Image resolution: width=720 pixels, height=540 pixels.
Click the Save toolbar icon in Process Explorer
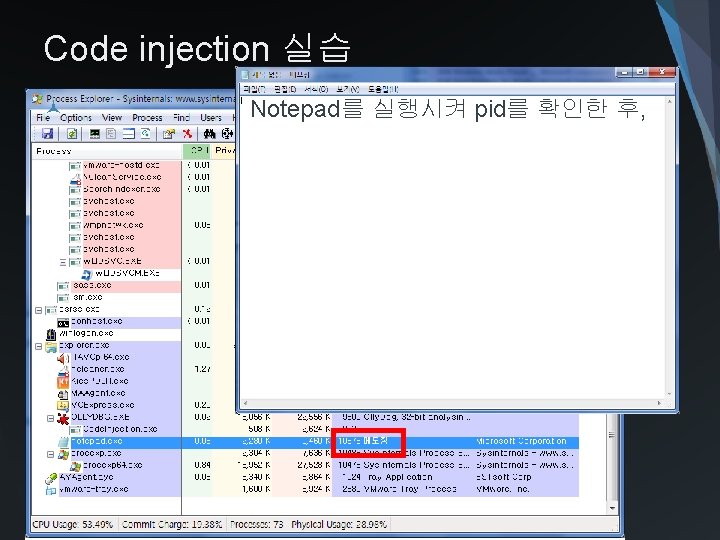click(x=47, y=134)
